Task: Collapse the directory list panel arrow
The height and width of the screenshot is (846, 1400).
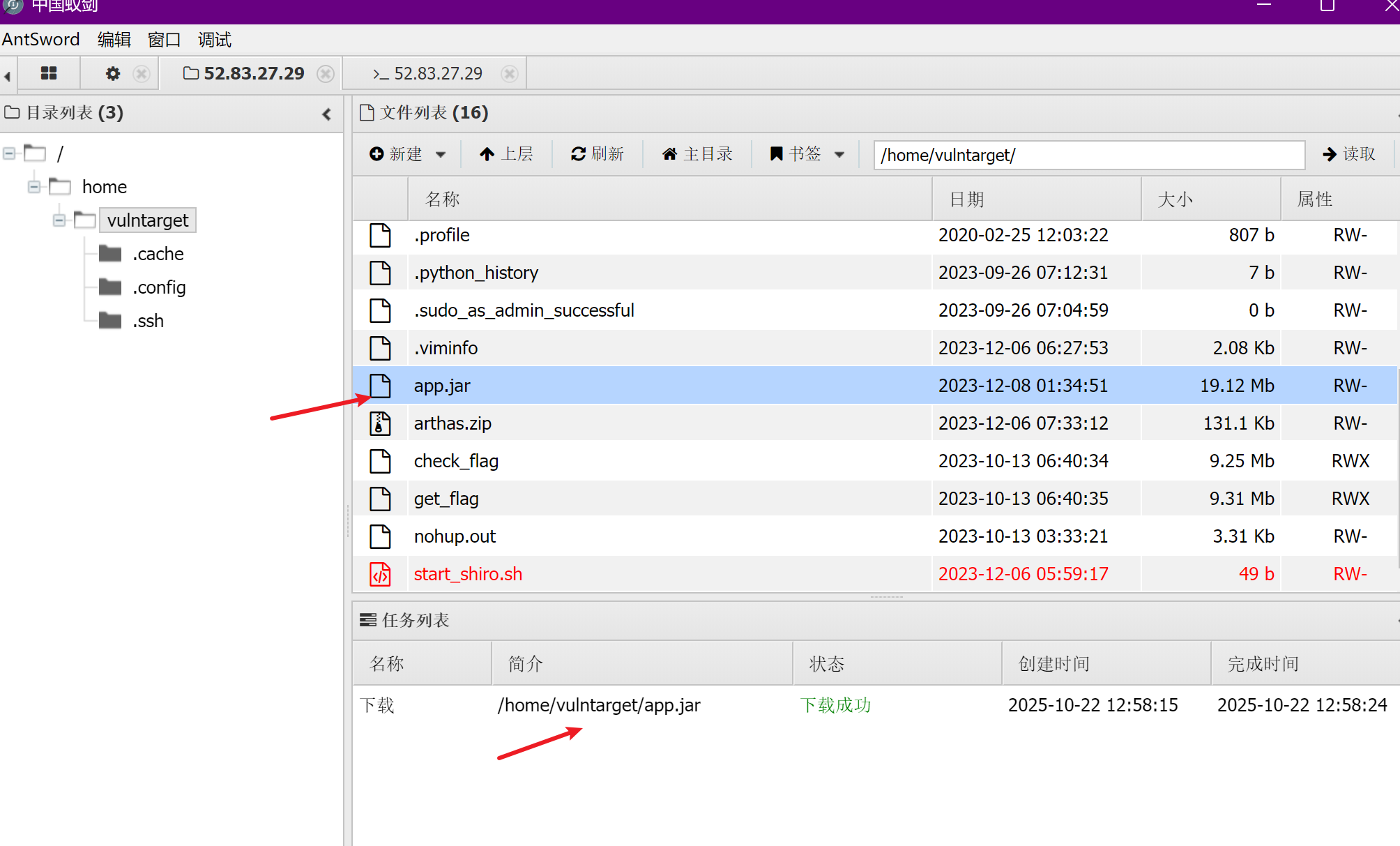Action: tap(326, 114)
